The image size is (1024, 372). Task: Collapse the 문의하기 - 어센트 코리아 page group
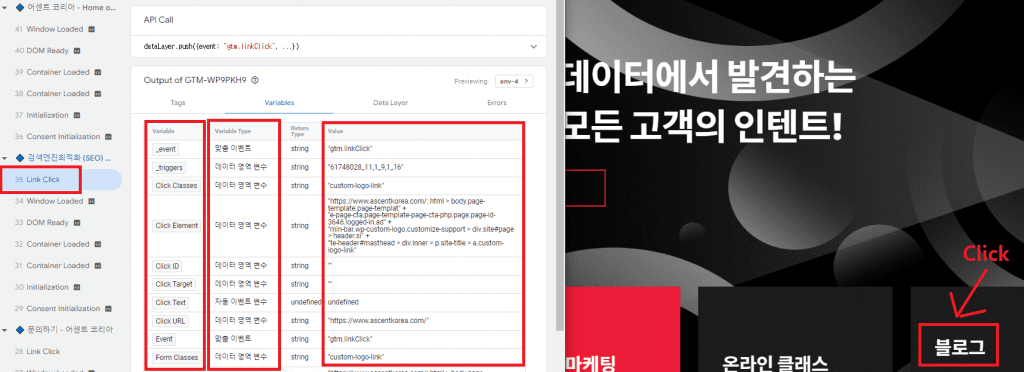pos(5,330)
